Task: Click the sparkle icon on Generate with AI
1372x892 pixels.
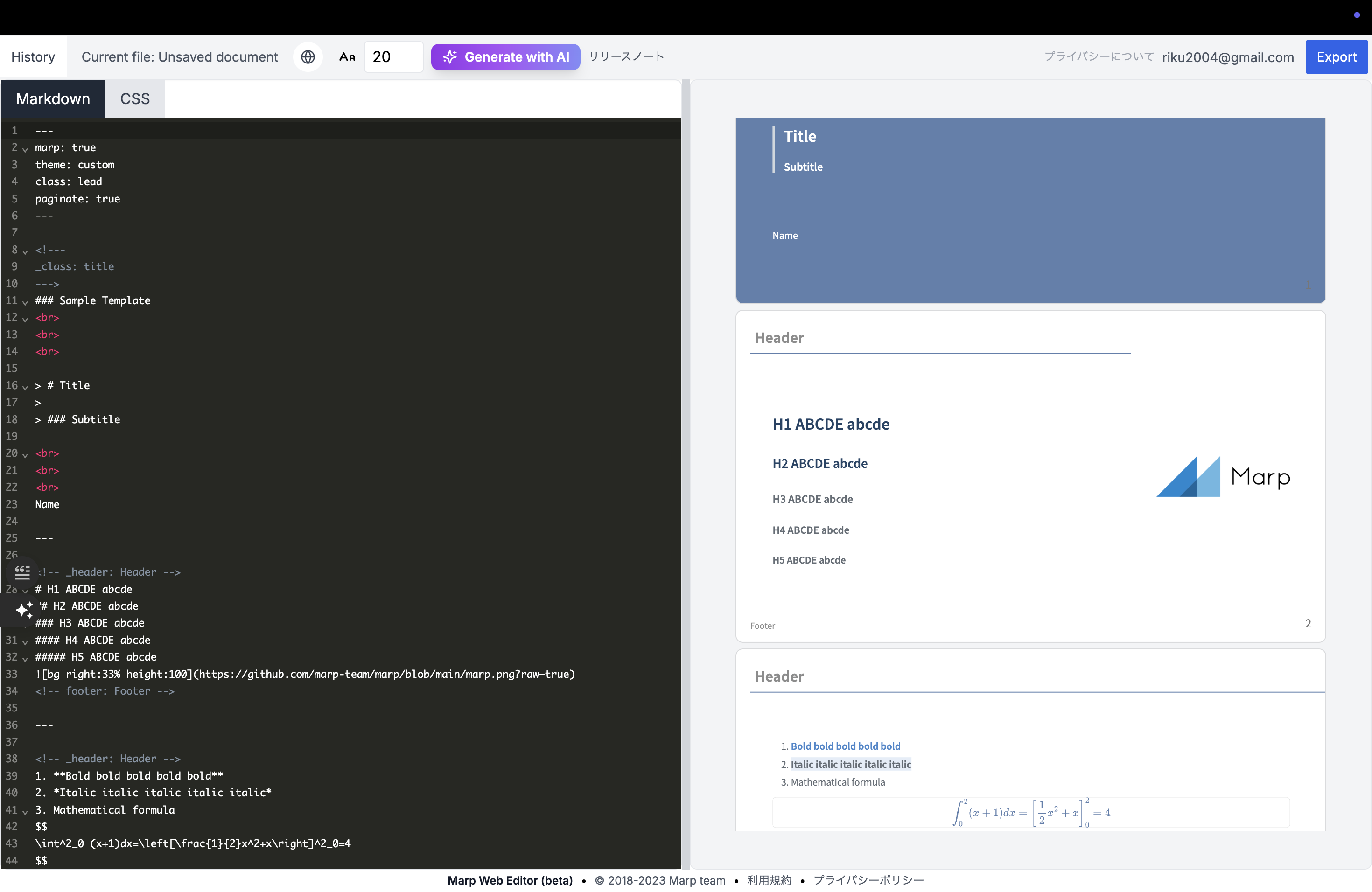Action: [450, 56]
